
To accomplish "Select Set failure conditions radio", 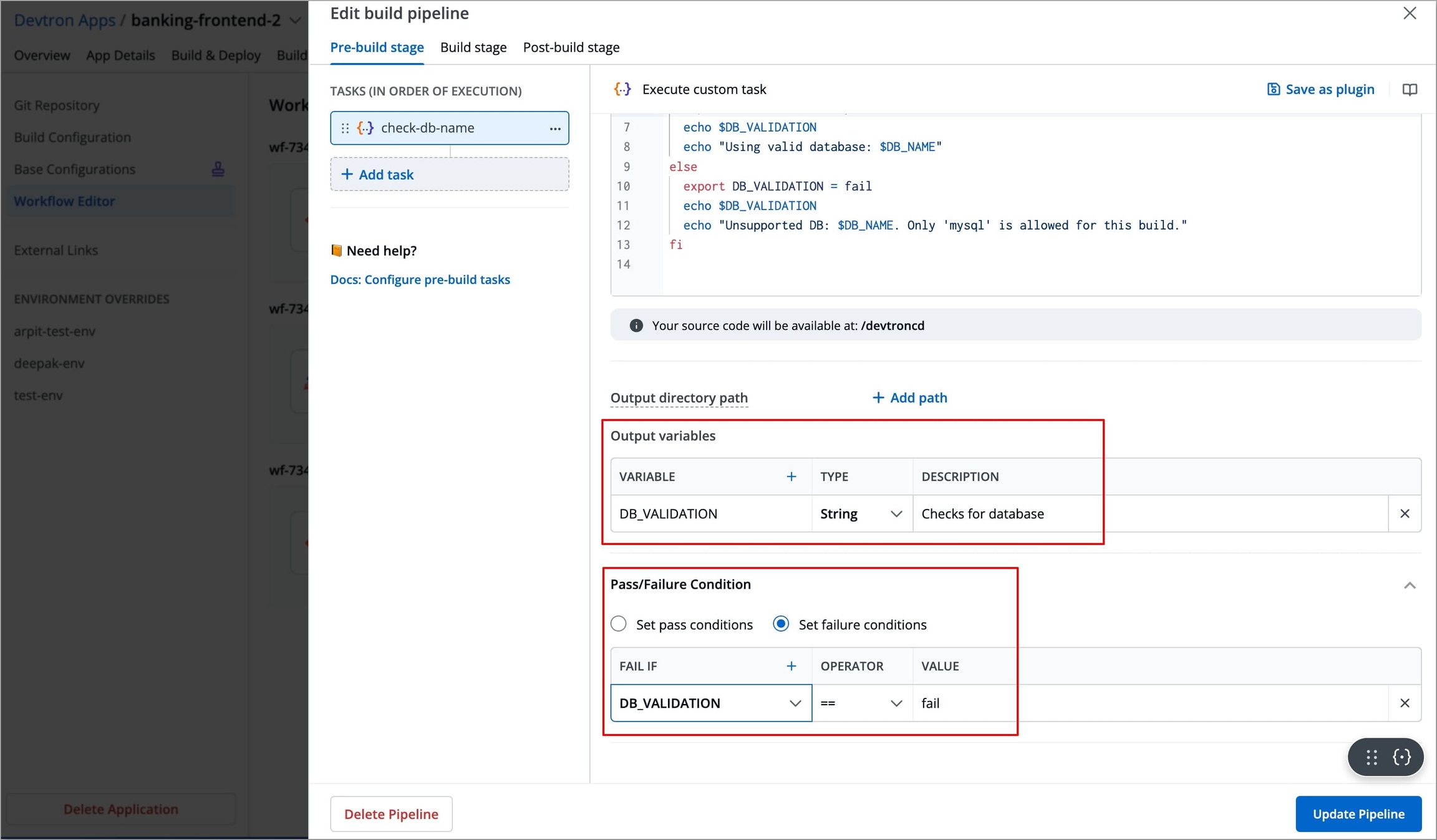I will pos(781,624).
